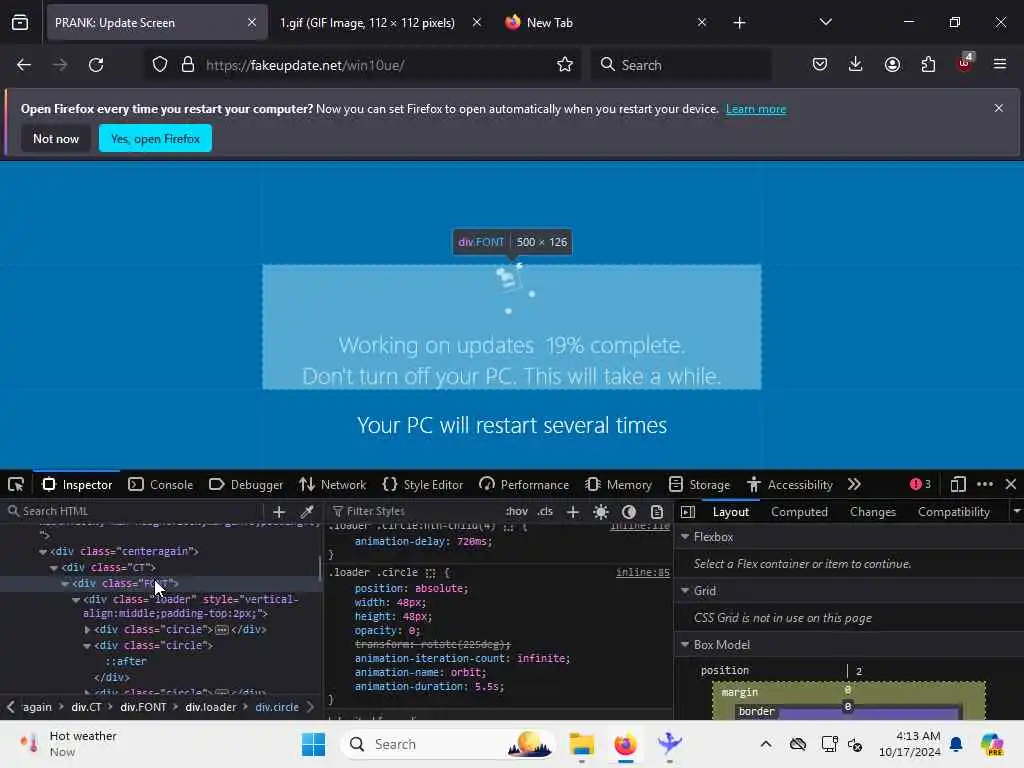The image size is (1024, 768).
Task: Click Yes, open Firefox button
Action: (155, 138)
